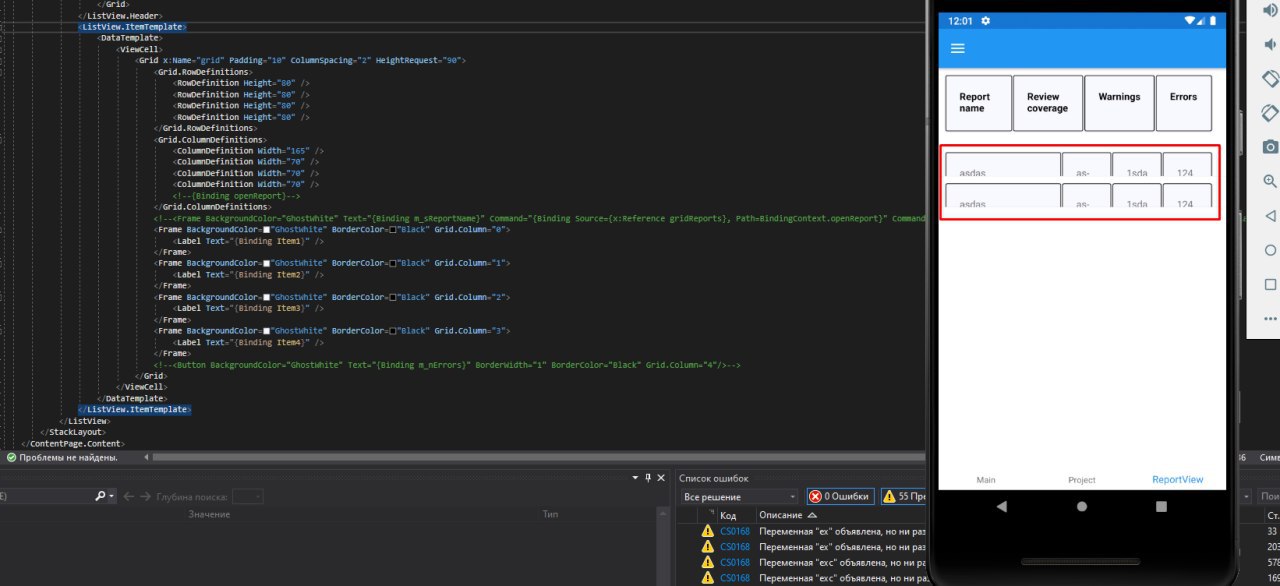The width and height of the screenshot is (1280, 586).
Task: Click the emulator volume down icon
Action: coord(1270,45)
